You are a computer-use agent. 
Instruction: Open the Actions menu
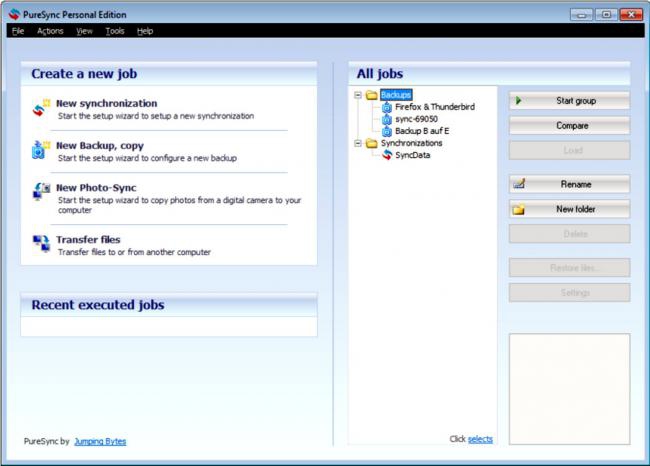pyautogui.click(x=50, y=31)
